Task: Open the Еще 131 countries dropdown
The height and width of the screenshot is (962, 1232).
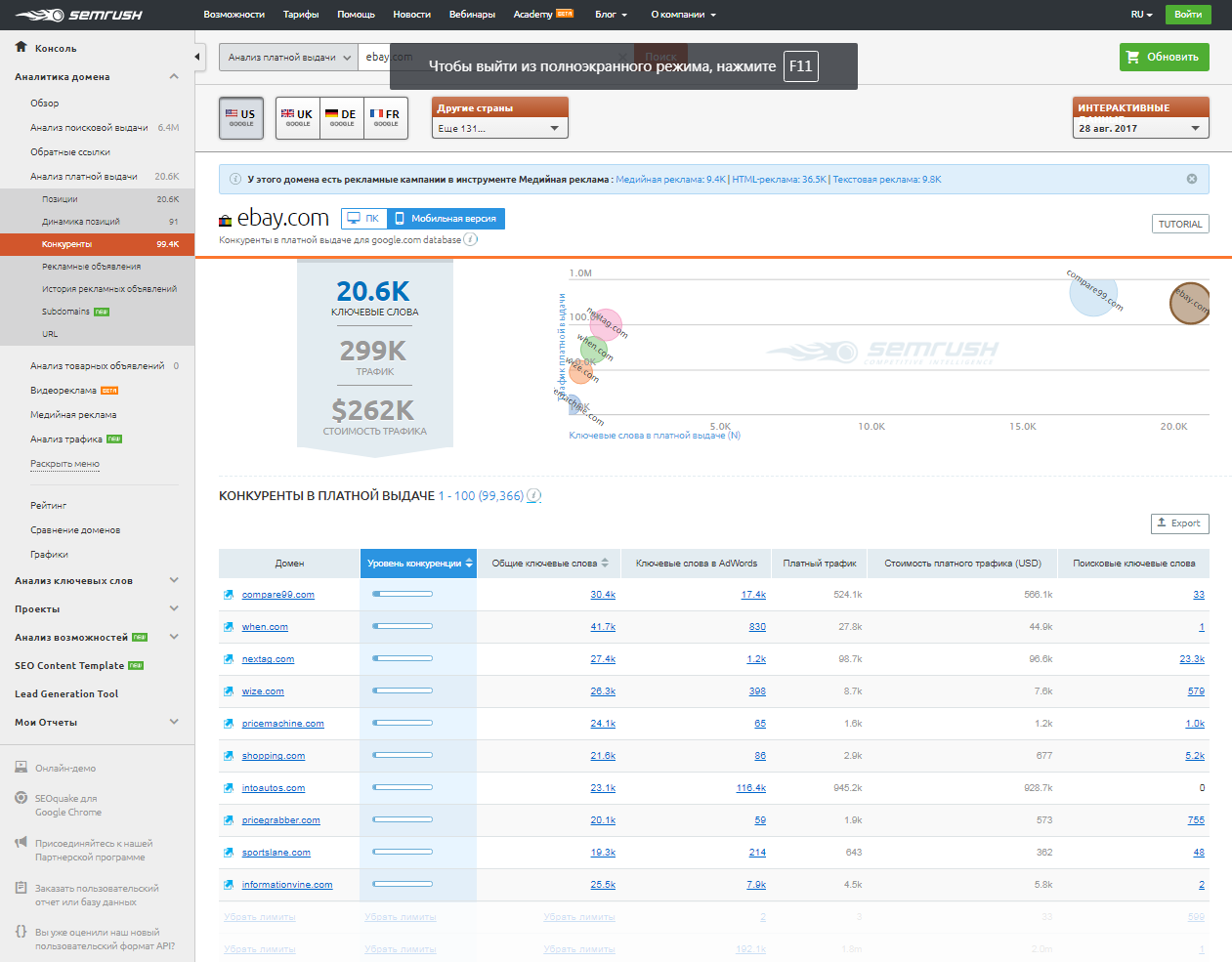Action: point(499,128)
